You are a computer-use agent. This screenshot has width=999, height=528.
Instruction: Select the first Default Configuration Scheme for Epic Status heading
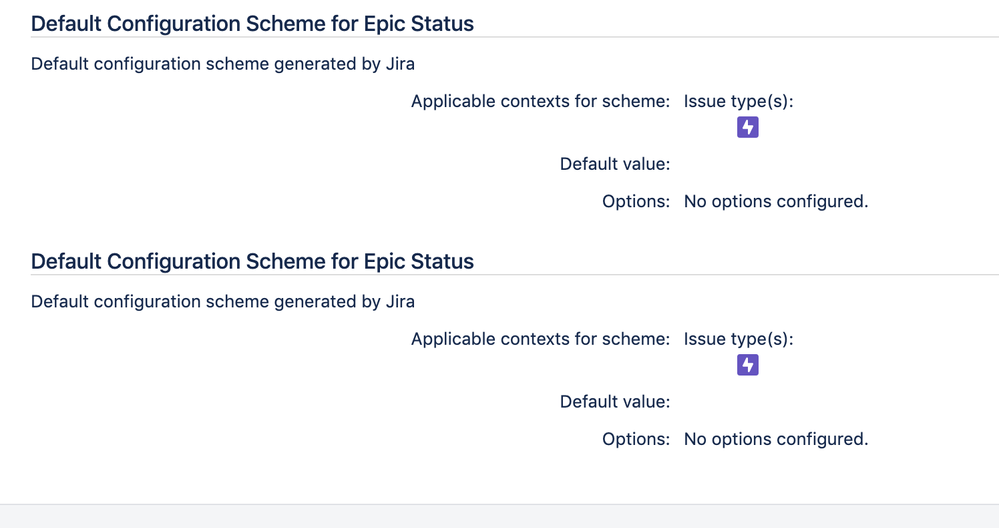pyautogui.click(x=252, y=24)
